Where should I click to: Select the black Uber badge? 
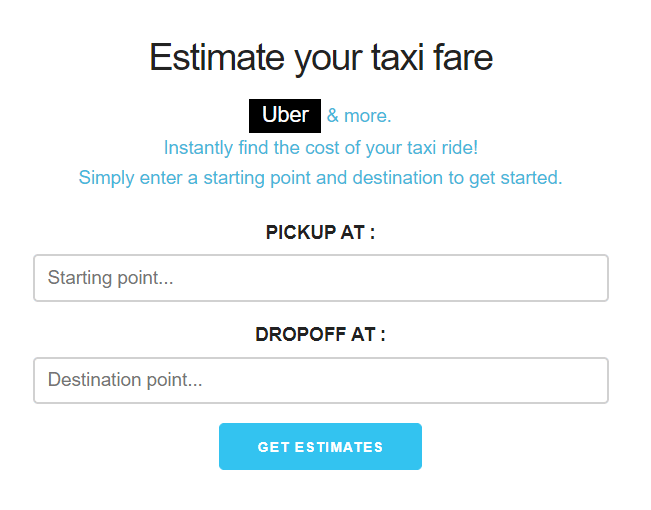click(x=285, y=116)
